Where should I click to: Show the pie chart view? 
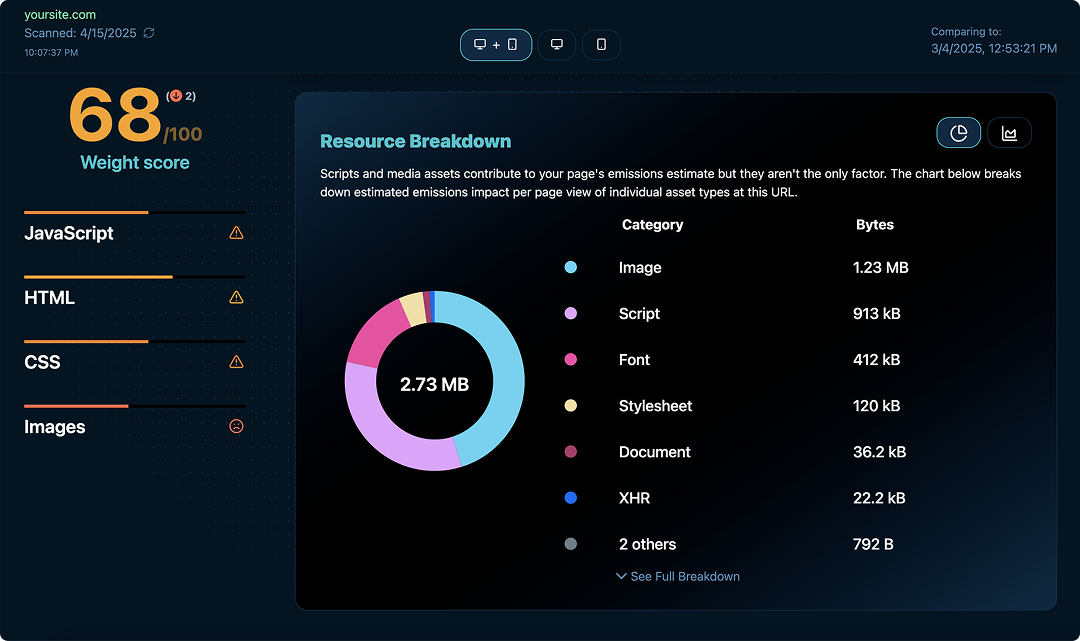coord(958,133)
